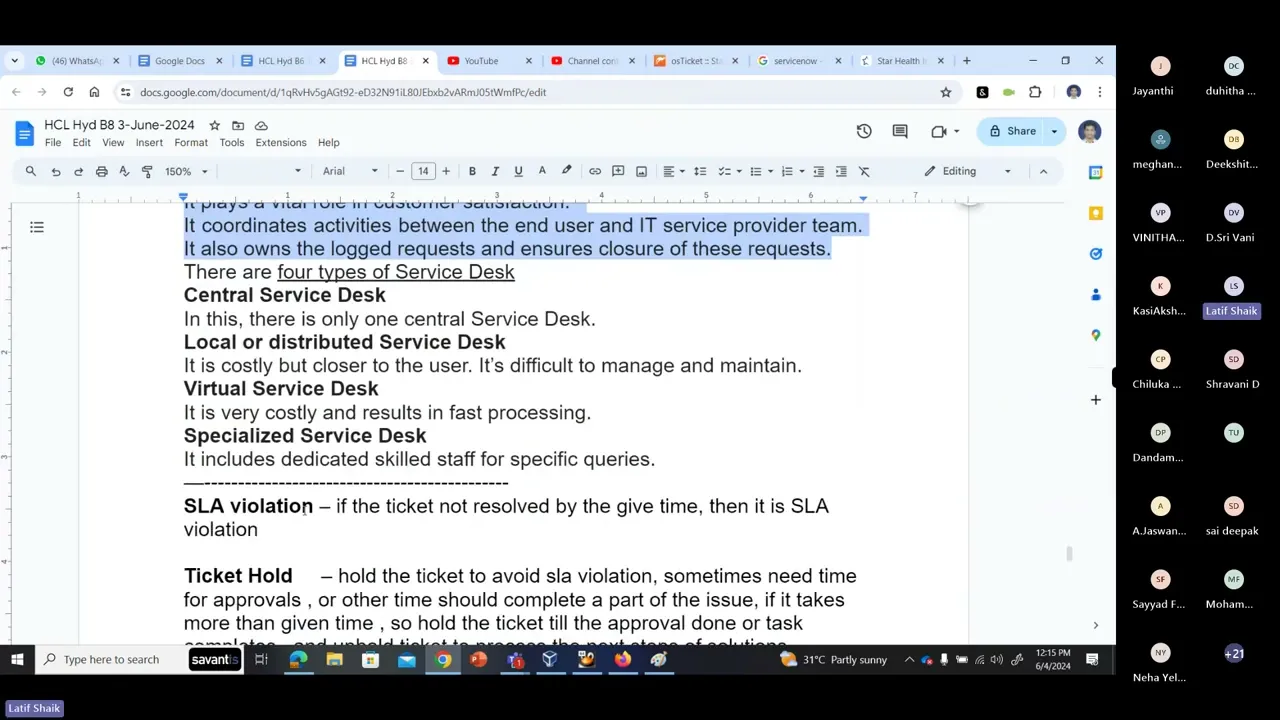
Task: Open the text color picker
Action: [542, 171]
